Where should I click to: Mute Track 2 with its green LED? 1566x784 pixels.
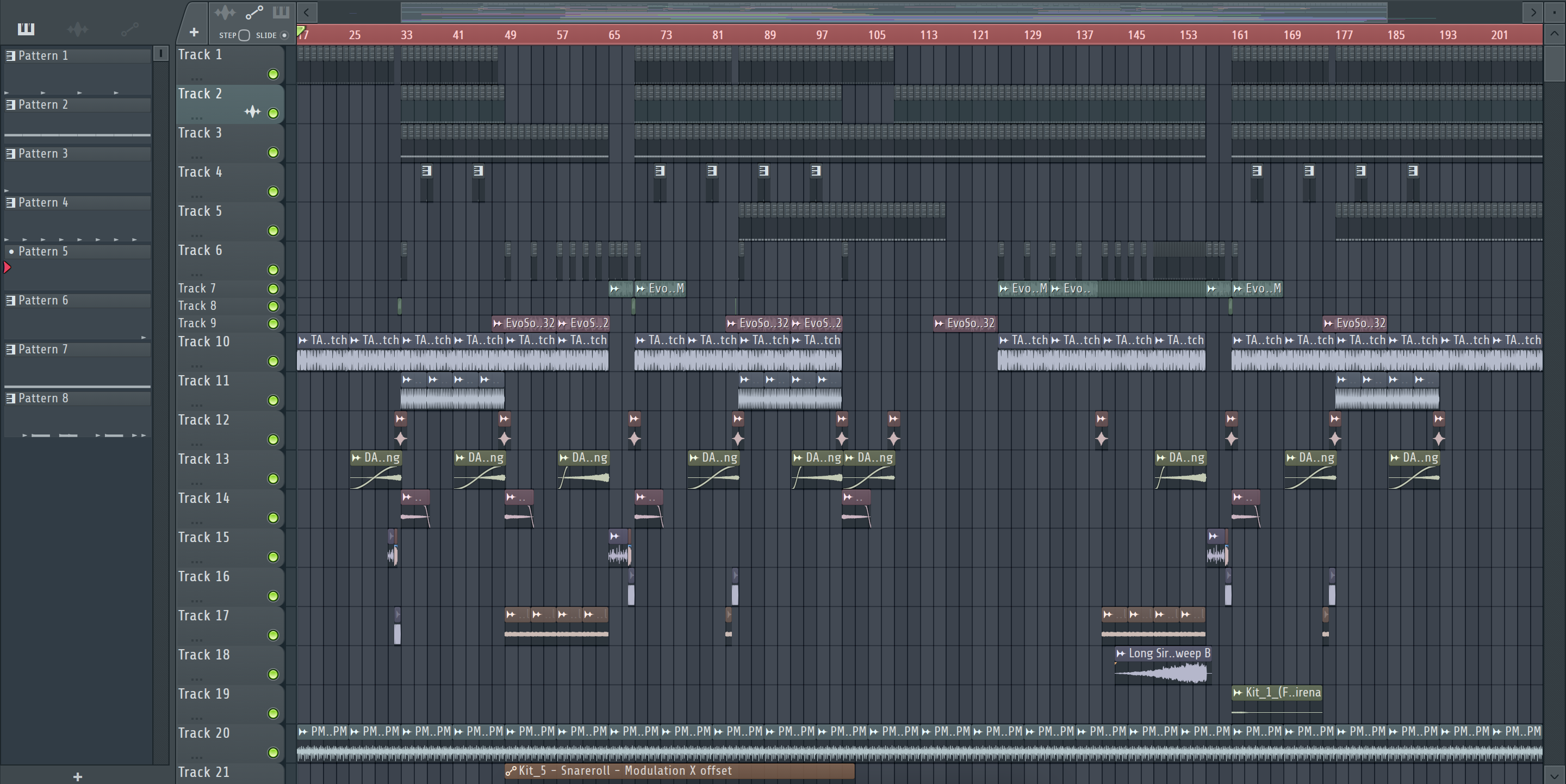[x=274, y=113]
